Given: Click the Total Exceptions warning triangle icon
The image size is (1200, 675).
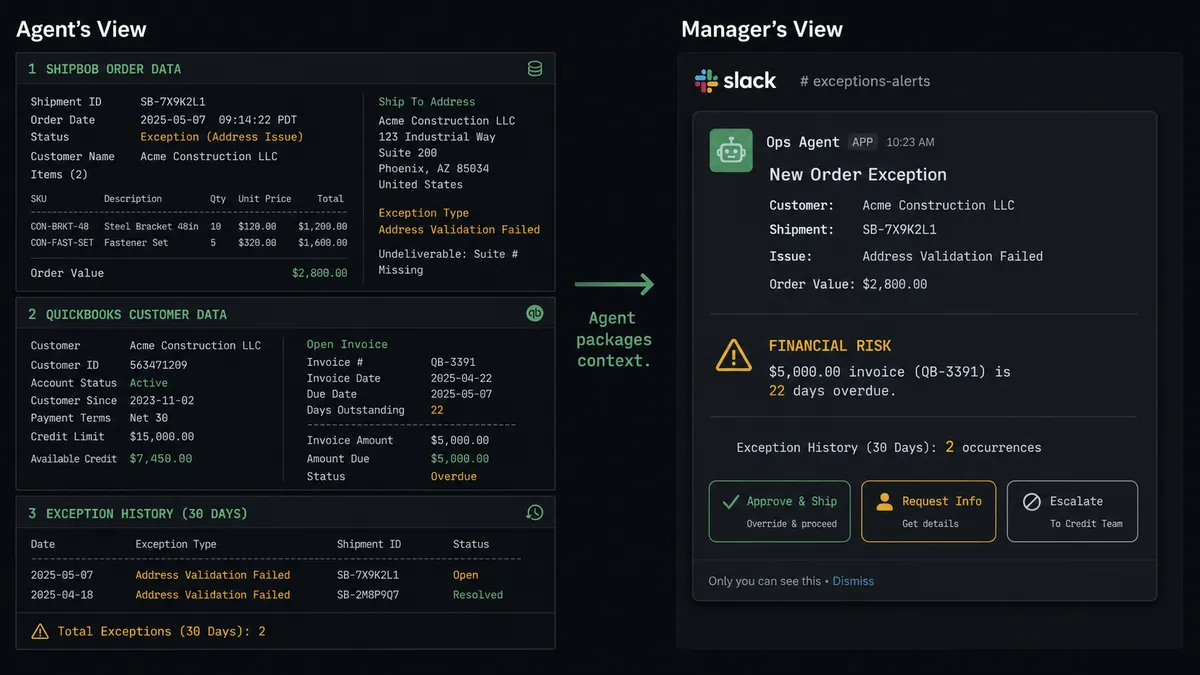Looking at the screenshot, I should (x=40, y=631).
